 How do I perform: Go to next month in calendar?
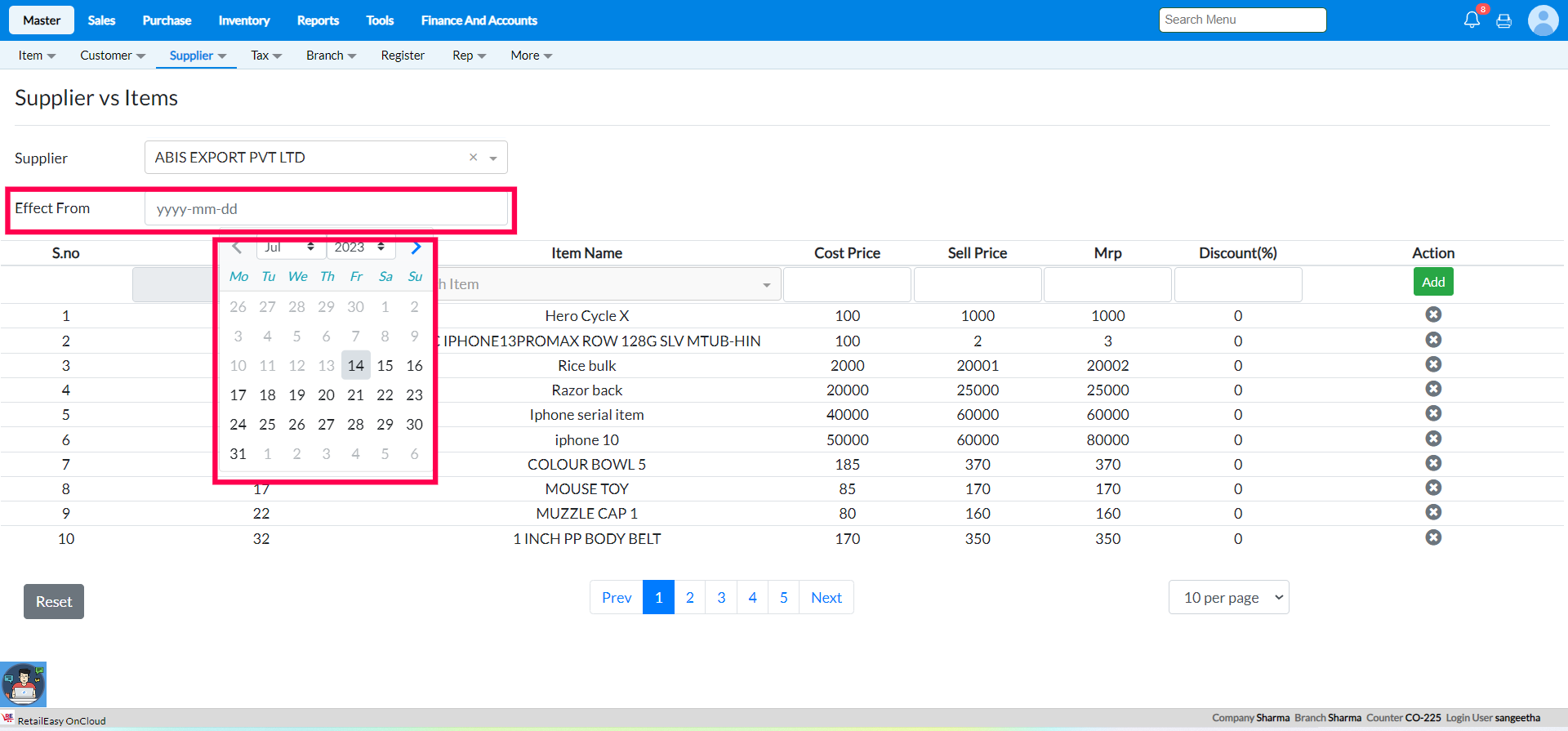(416, 247)
